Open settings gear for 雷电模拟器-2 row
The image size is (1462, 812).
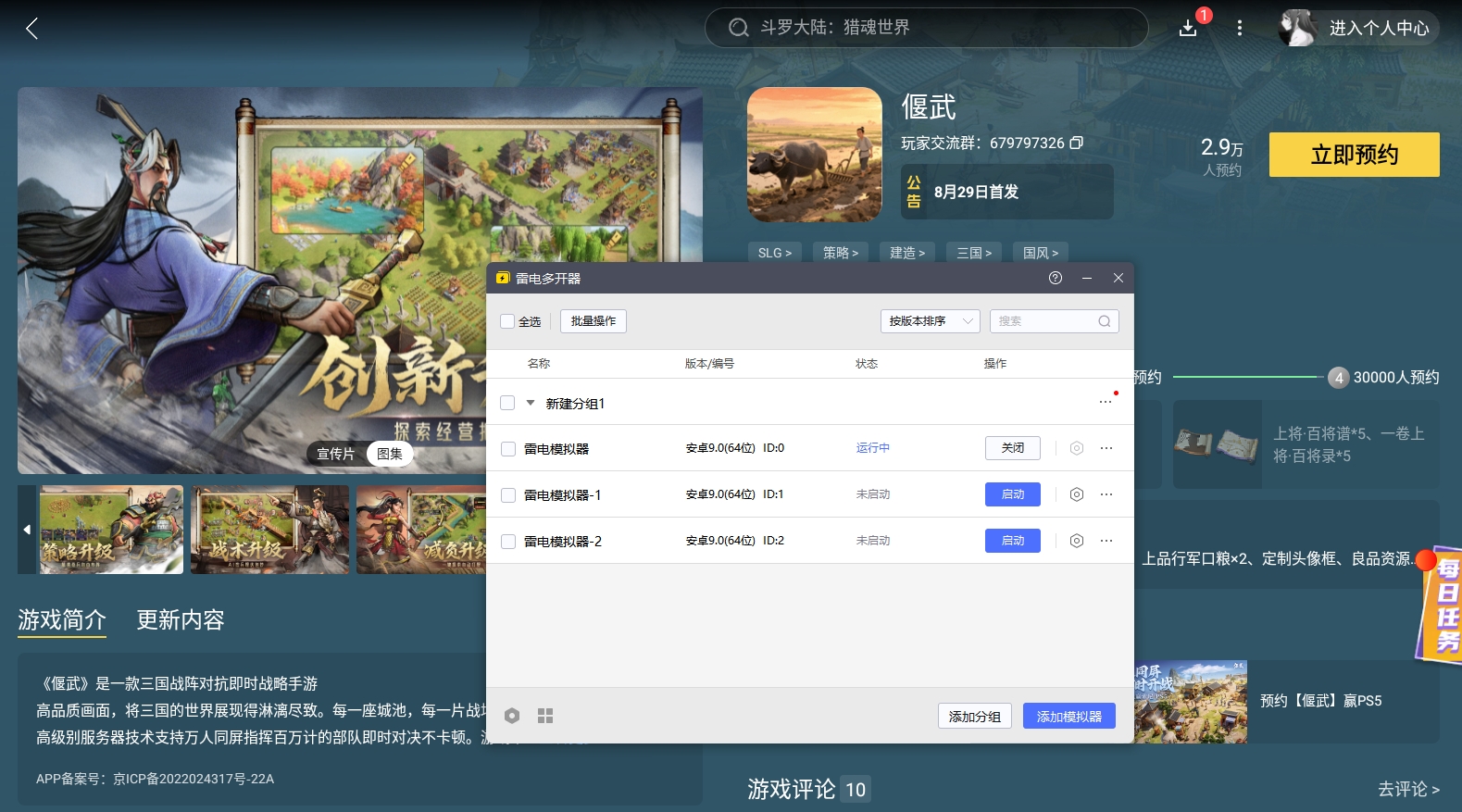pos(1077,541)
